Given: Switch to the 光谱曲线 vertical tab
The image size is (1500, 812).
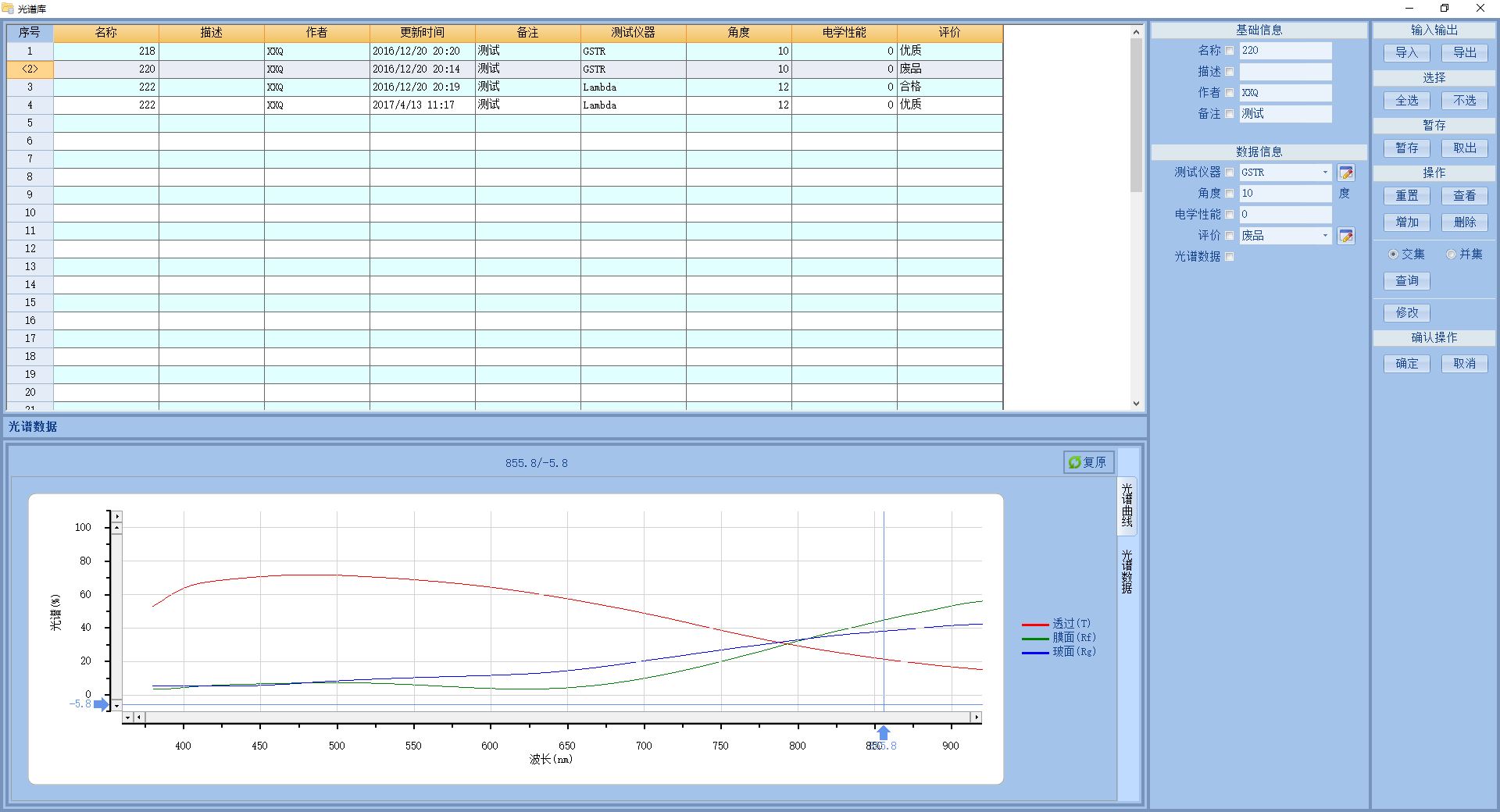Looking at the screenshot, I should (x=1127, y=506).
